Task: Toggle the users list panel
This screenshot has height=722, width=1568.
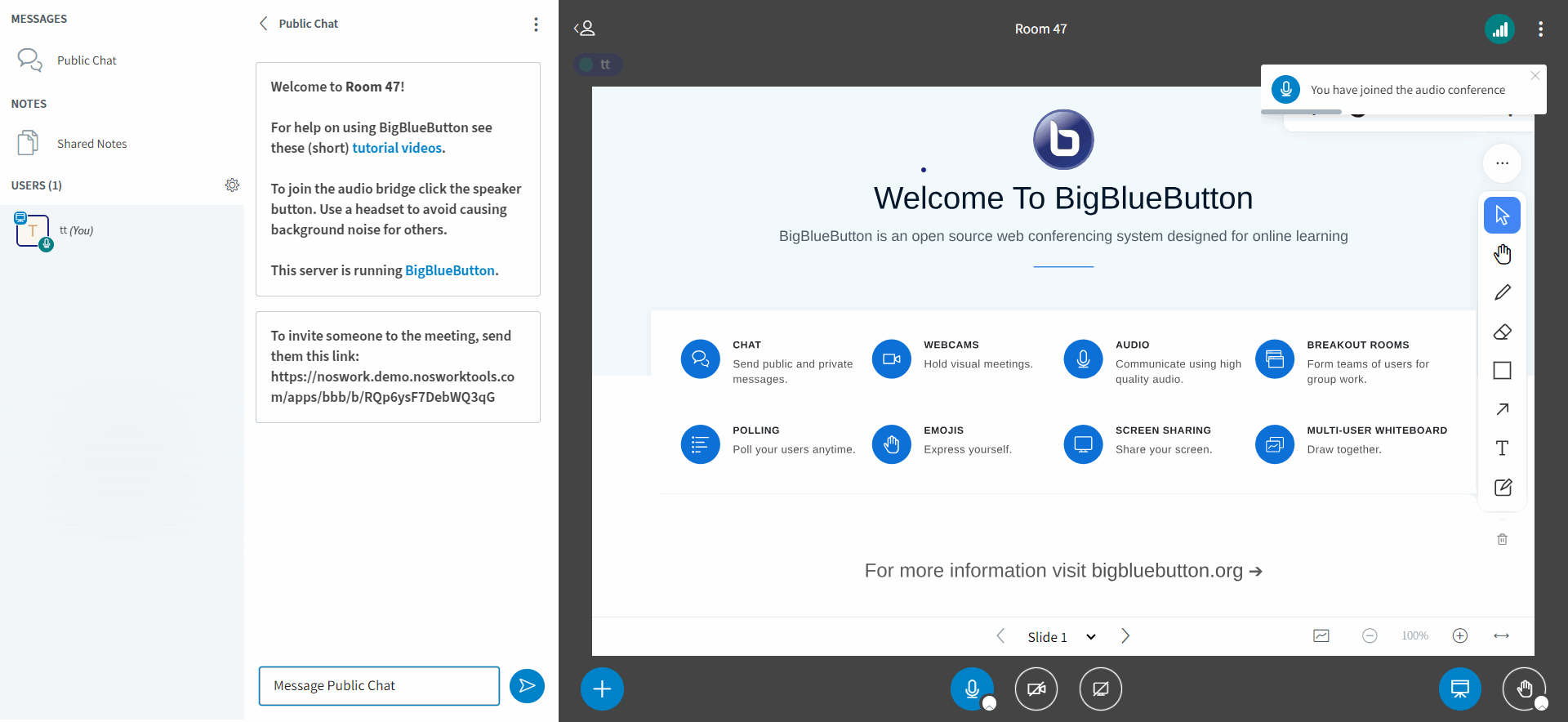Action: coord(585,29)
